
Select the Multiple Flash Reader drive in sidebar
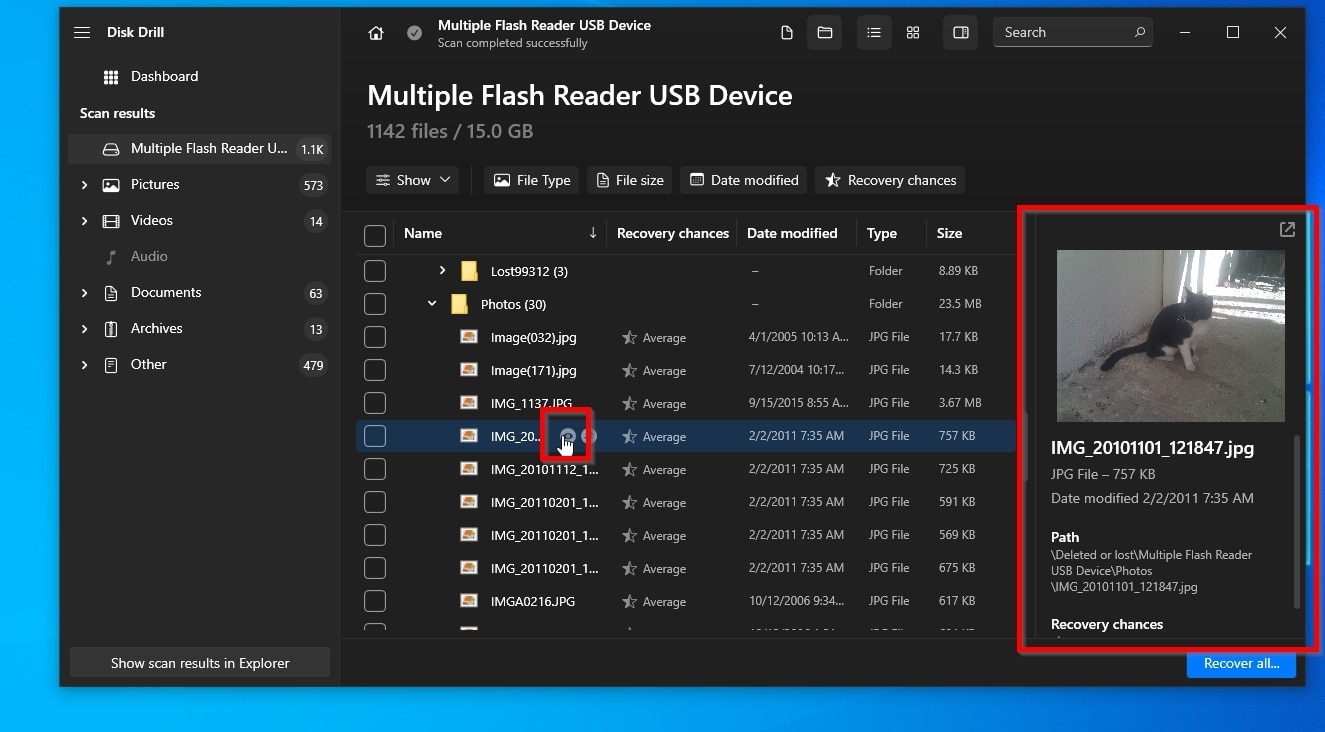[200, 149]
